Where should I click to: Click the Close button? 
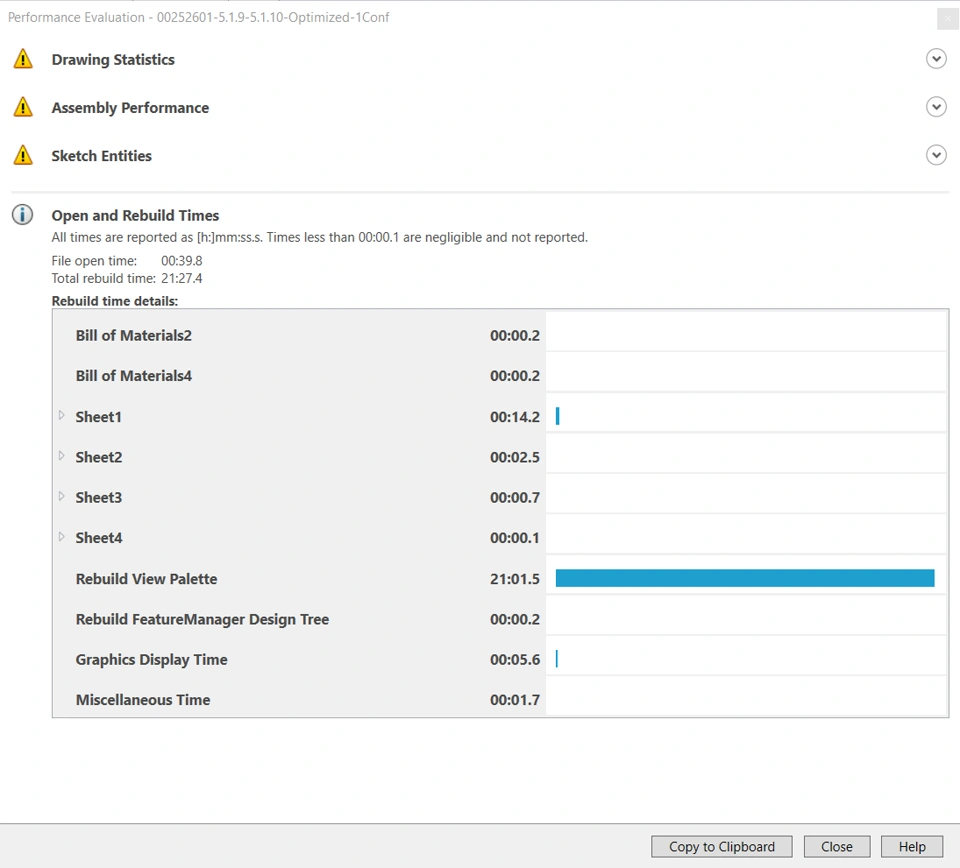tap(836, 846)
